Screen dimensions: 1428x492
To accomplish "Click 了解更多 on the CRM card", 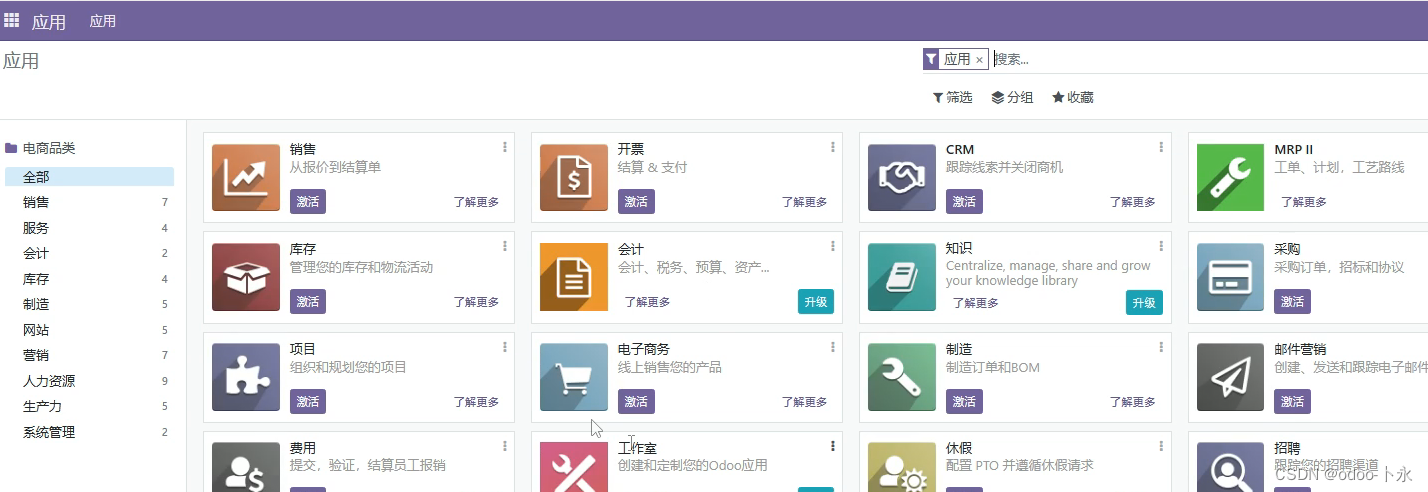I will (1132, 201).
